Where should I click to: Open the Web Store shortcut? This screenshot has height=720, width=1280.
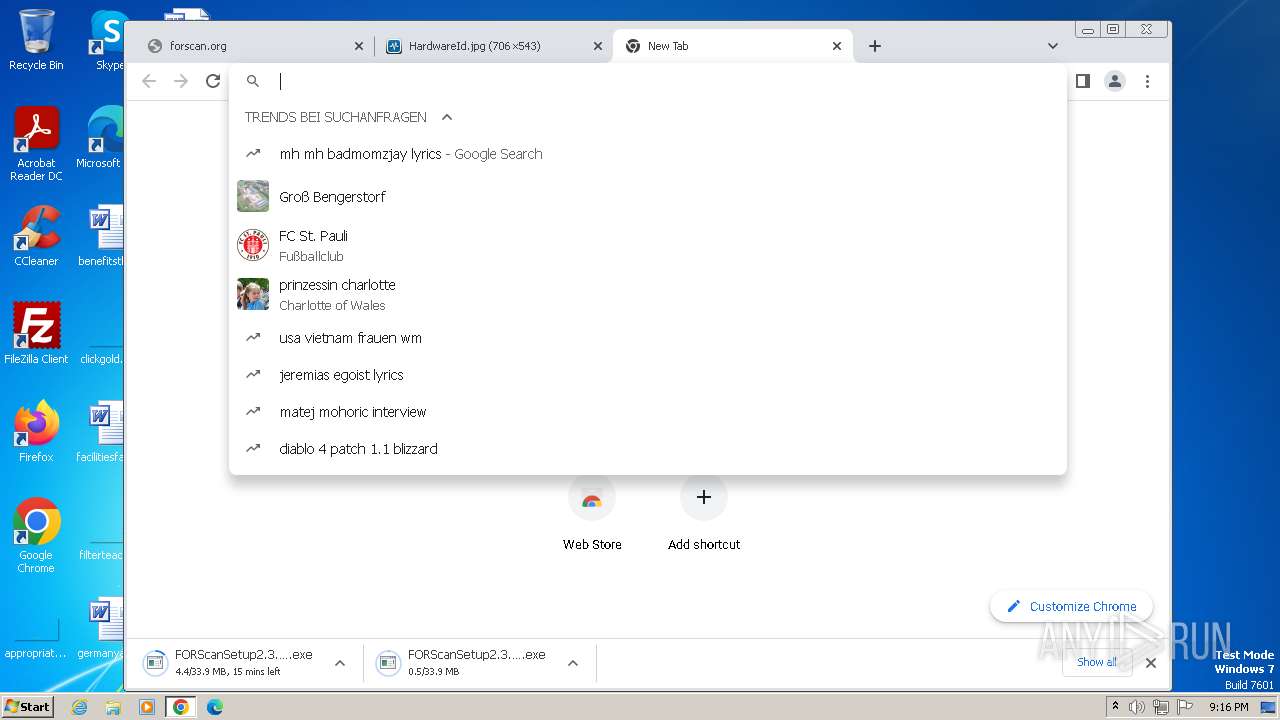pos(592,513)
